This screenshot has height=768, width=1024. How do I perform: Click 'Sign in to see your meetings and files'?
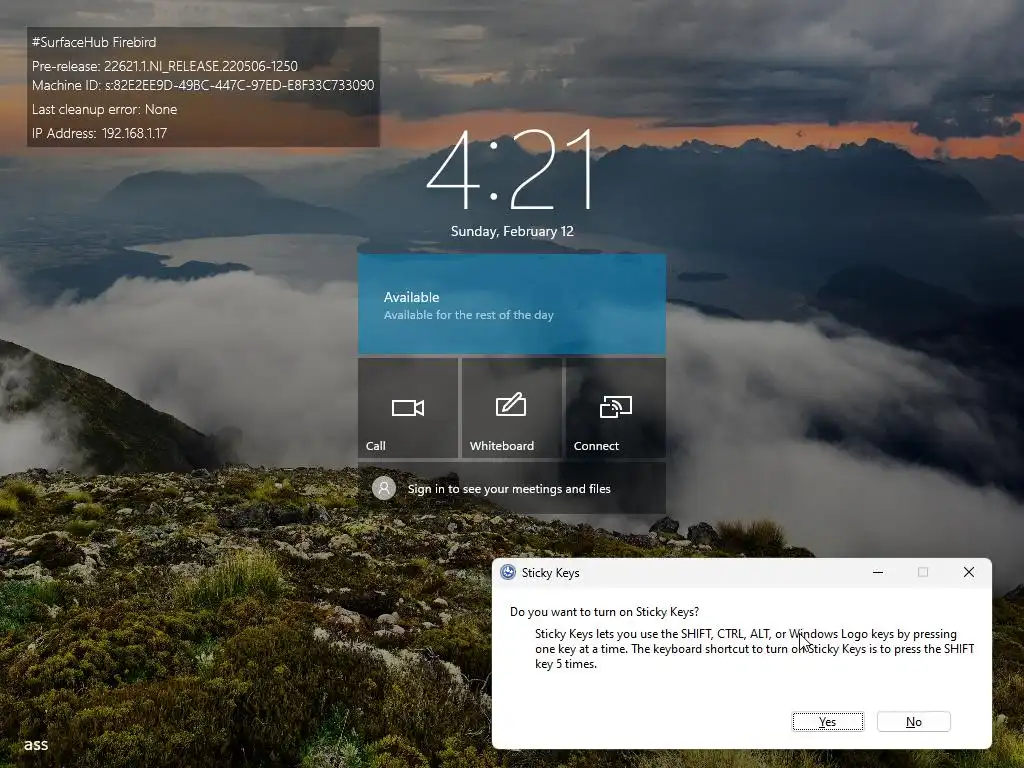click(x=509, y=488)
